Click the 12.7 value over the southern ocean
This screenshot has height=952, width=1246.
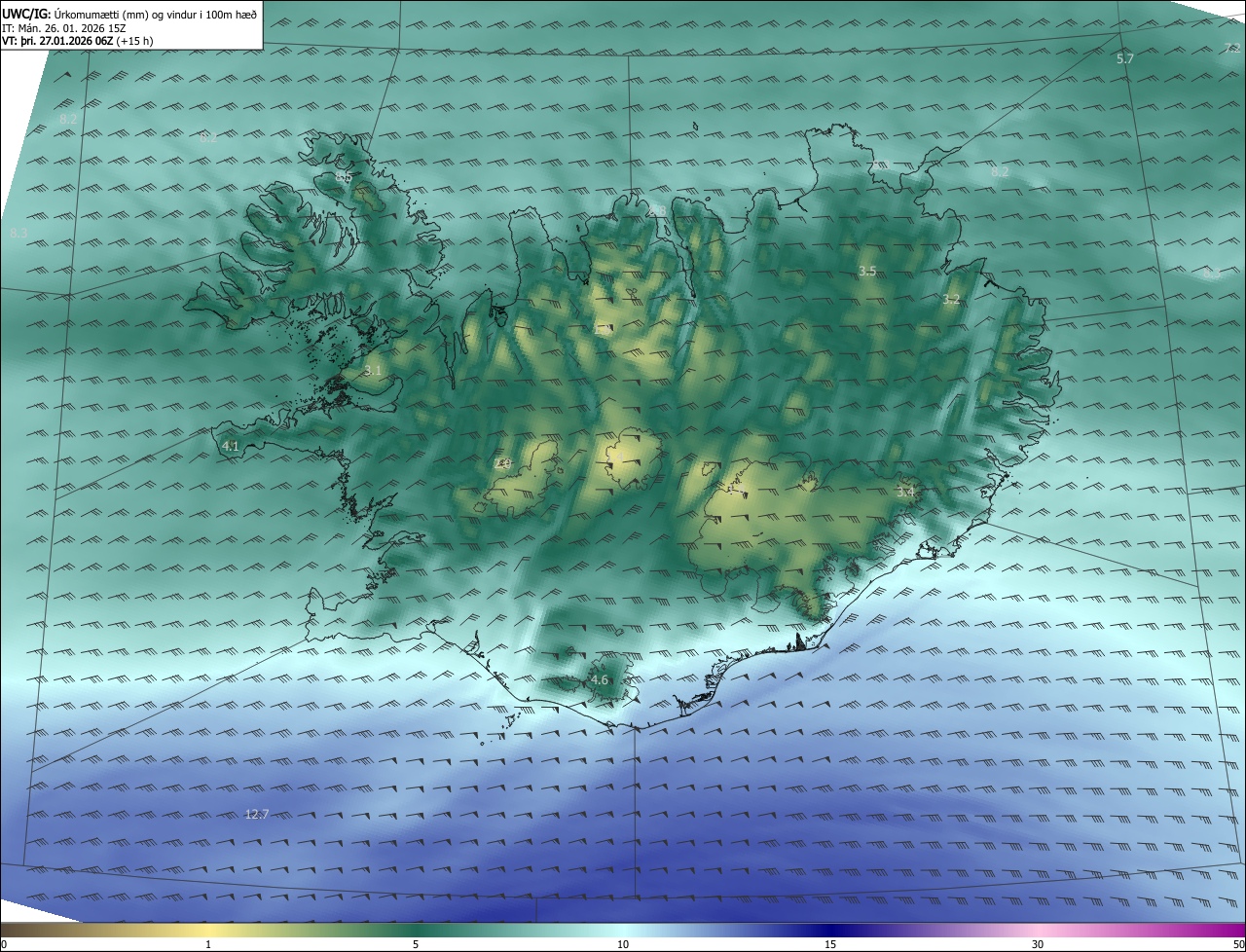tap(256, 814)
